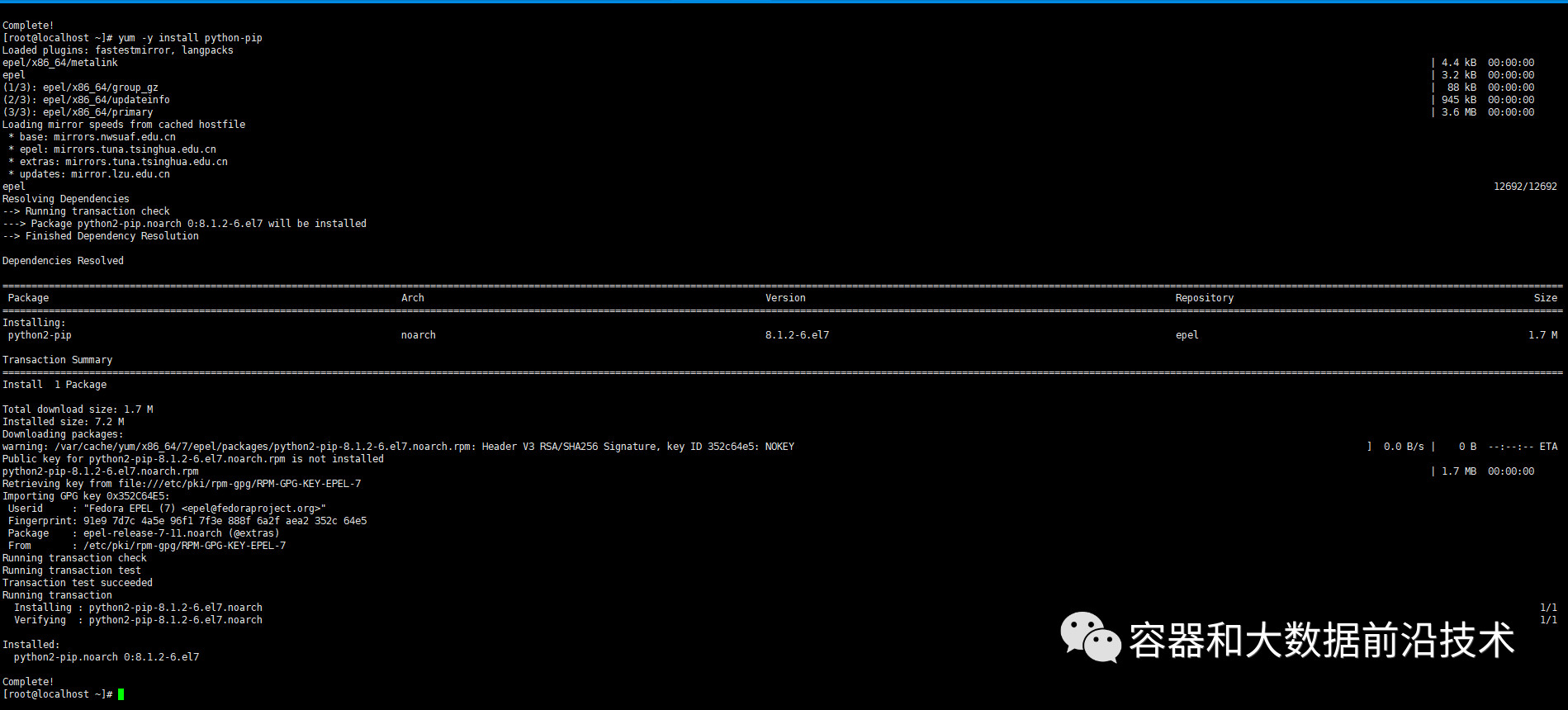Click the Fingerprint line
This screenshot has width=1568, height=710.
tap(187, 521)
